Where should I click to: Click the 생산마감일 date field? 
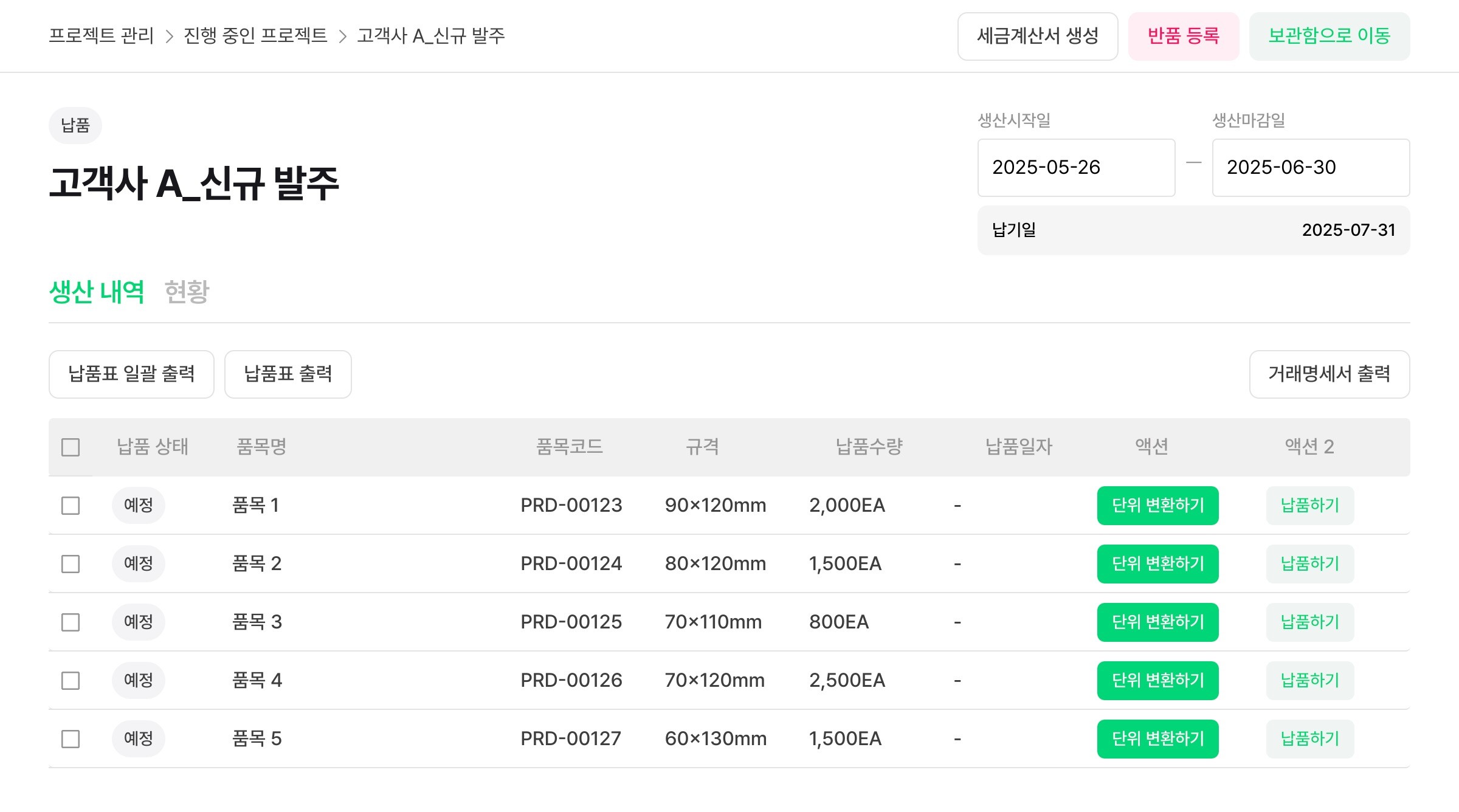tap(1310, 168)
